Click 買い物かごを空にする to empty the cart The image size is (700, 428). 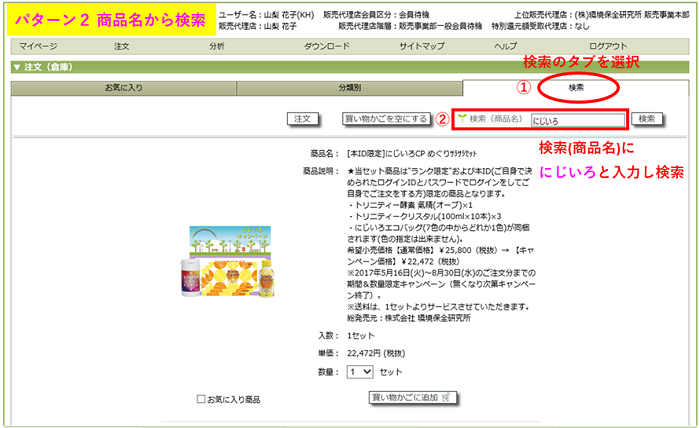pos(386,118)
